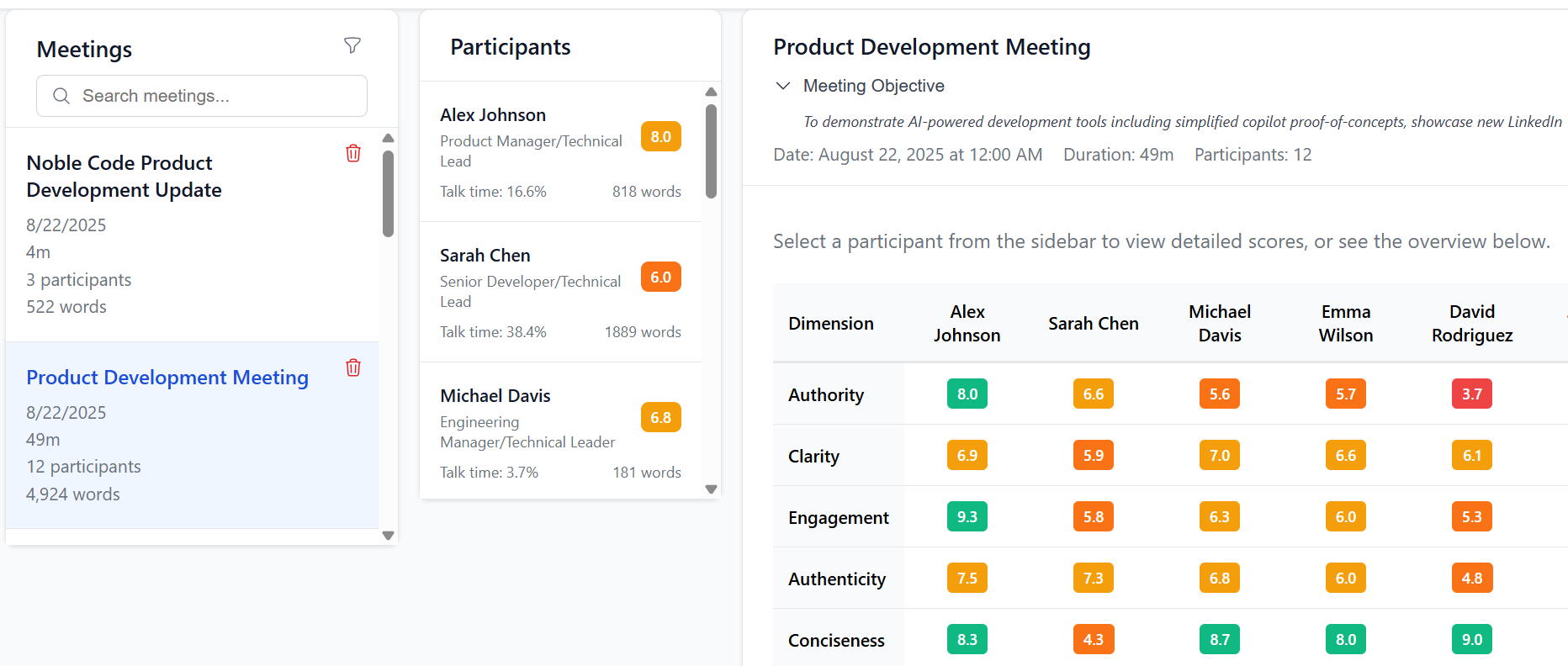This screenshot has height=666, width=1568.
Task: Click Alex Johnson's 9.3 Engagement score
Action: pyautogui.click(x=967, y=517)
